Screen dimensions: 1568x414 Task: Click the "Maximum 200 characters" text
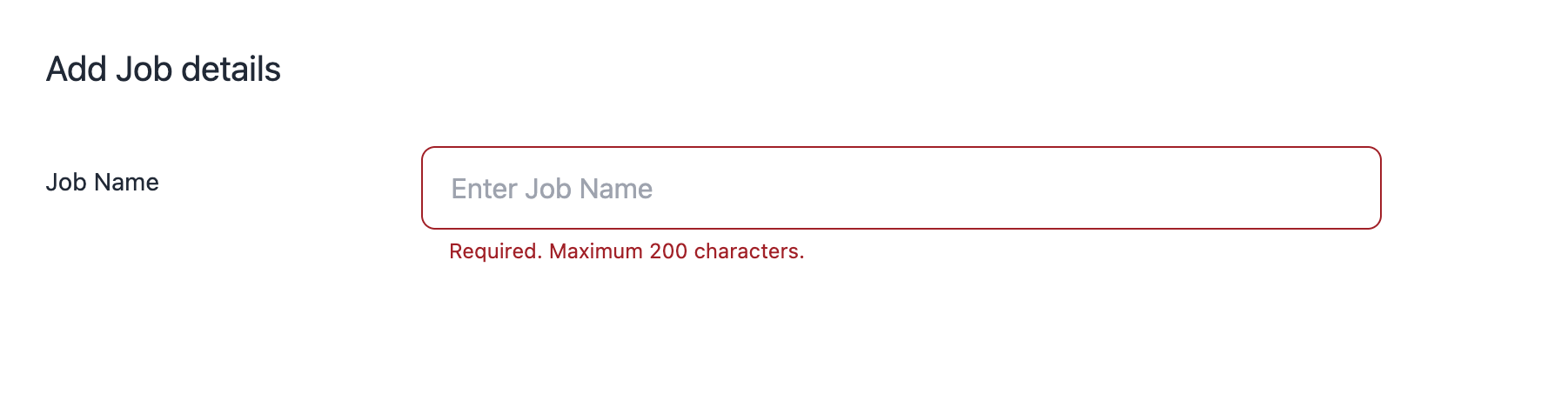pyautogui.click(x=675, y=251)
